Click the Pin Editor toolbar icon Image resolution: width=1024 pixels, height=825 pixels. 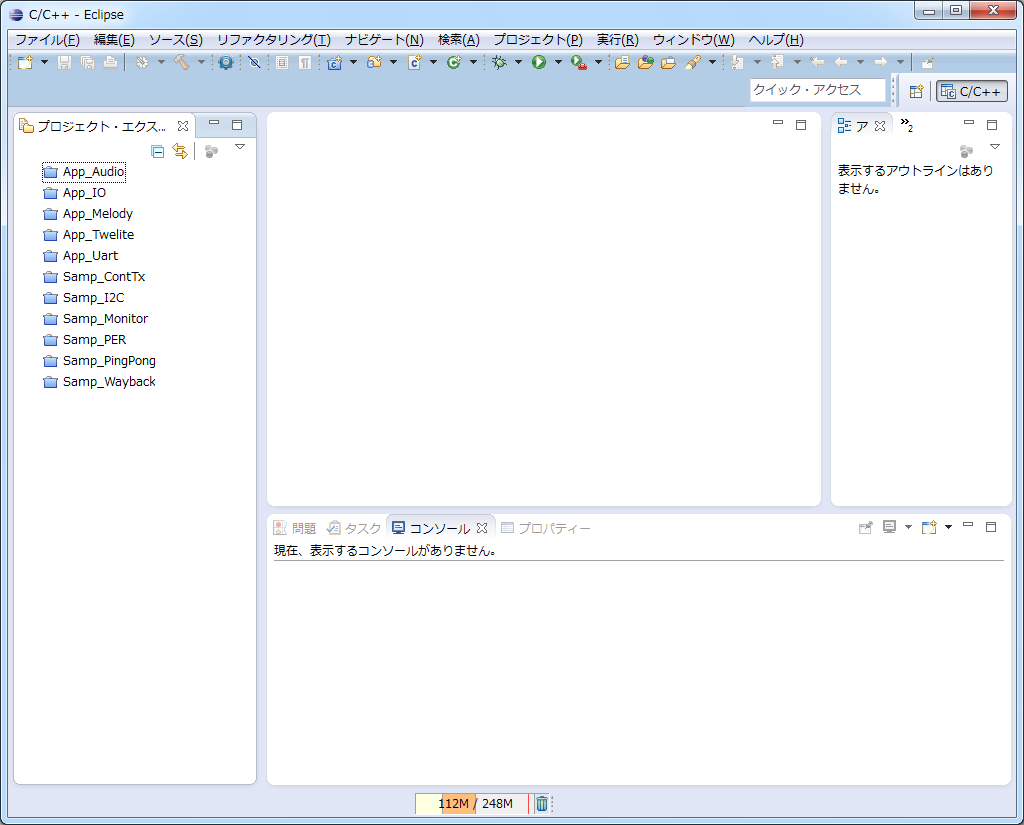[927, 63]
